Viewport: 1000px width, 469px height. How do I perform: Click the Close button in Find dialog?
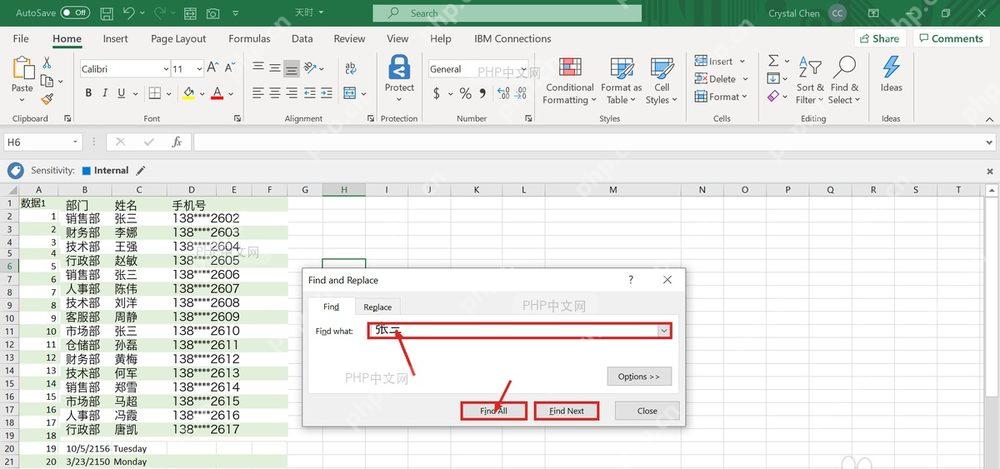(647, 411)
